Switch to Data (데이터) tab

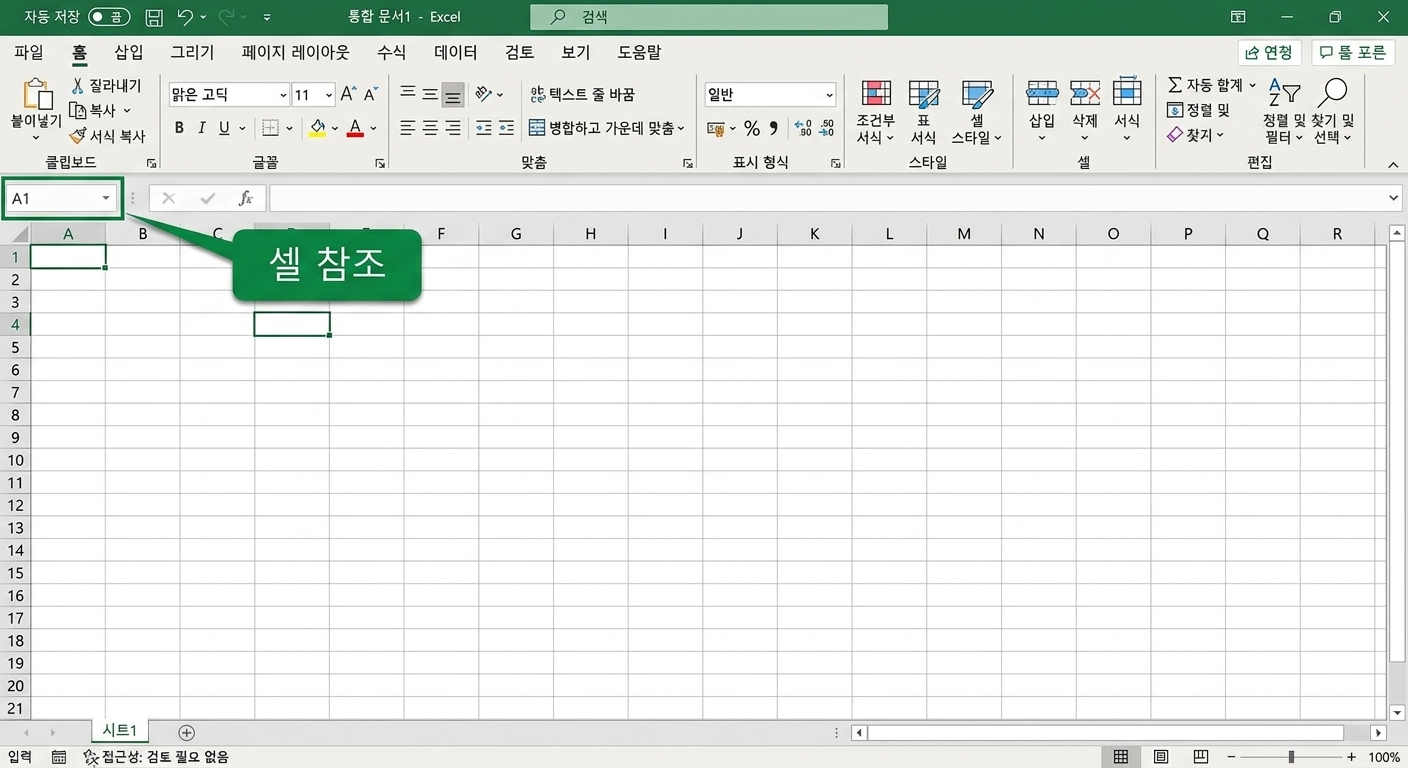coord(455,53)
